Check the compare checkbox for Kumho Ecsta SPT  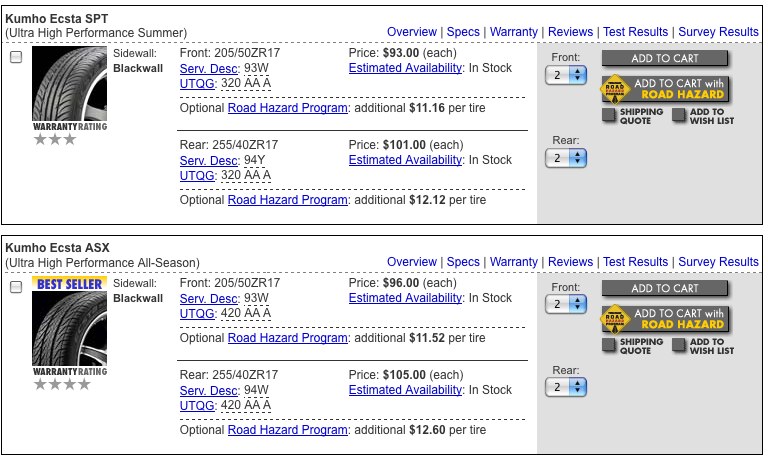coord(16,57)
